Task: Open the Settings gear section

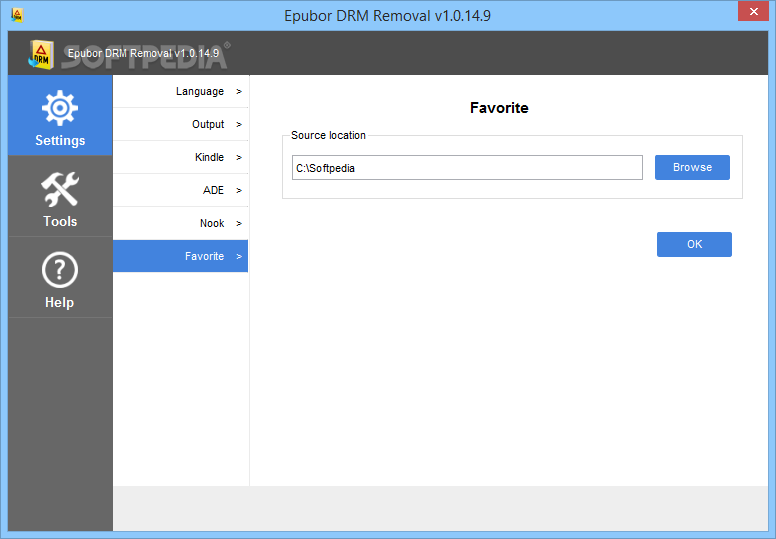Action: point(60,115)
